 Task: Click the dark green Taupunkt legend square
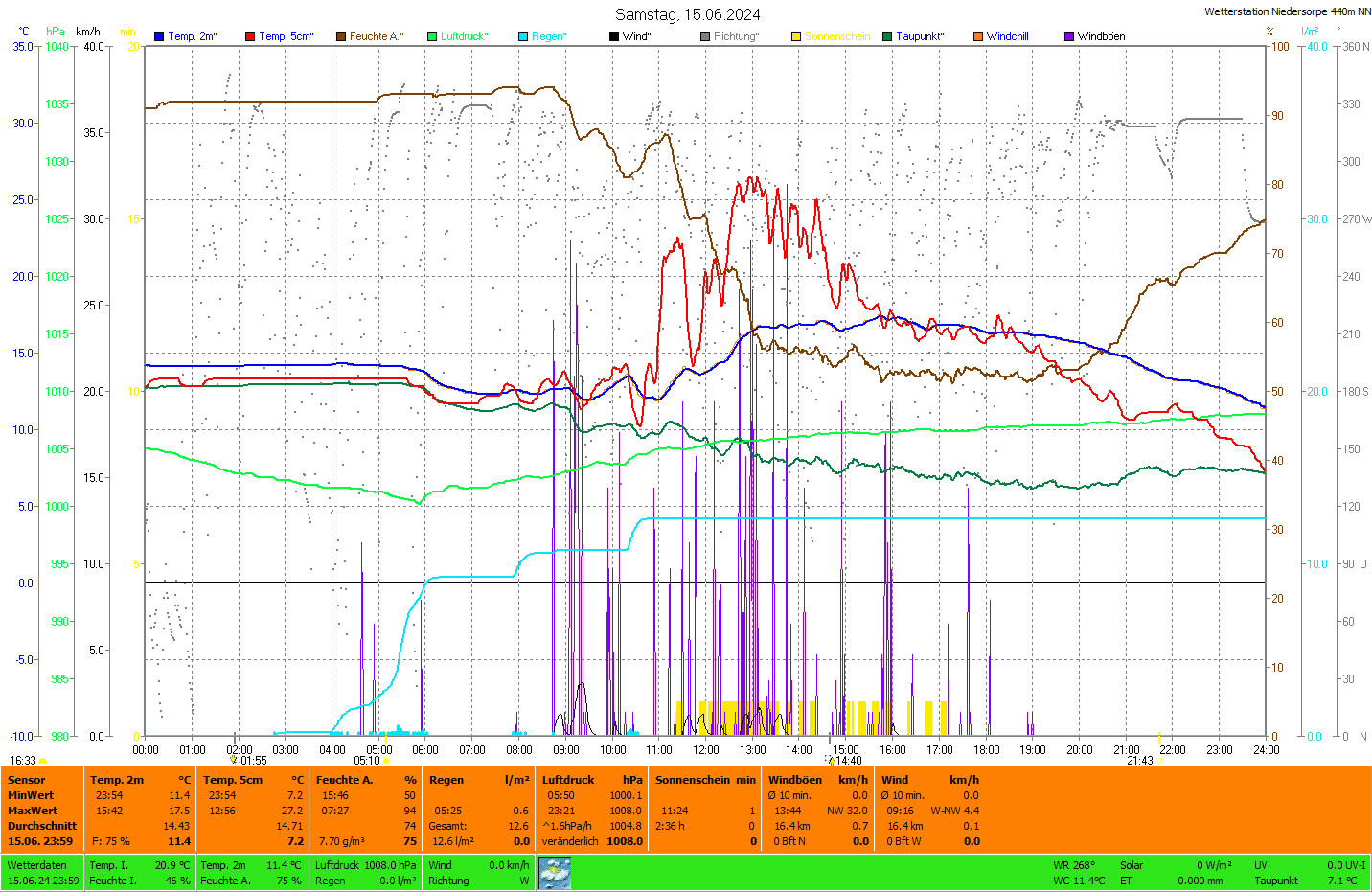[x=887, y=36]
